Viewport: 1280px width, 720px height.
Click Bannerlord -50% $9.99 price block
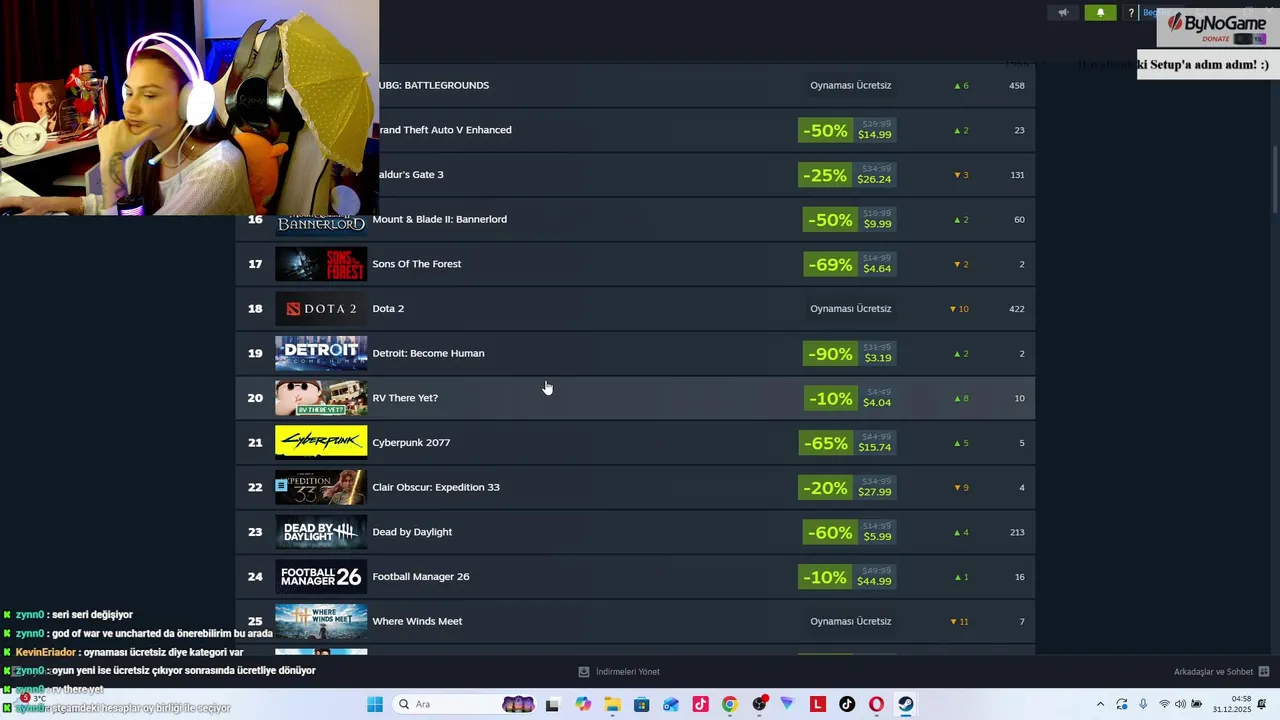click(849, 220)
